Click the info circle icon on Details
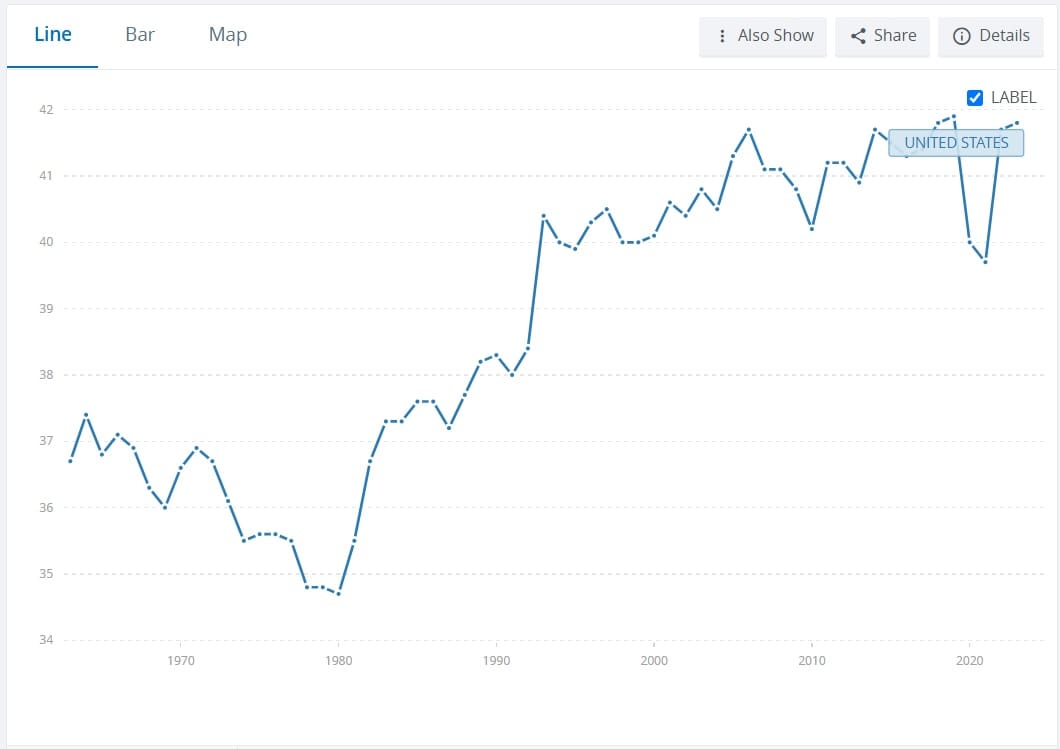The image size is (1060, 749). [962, 36]
